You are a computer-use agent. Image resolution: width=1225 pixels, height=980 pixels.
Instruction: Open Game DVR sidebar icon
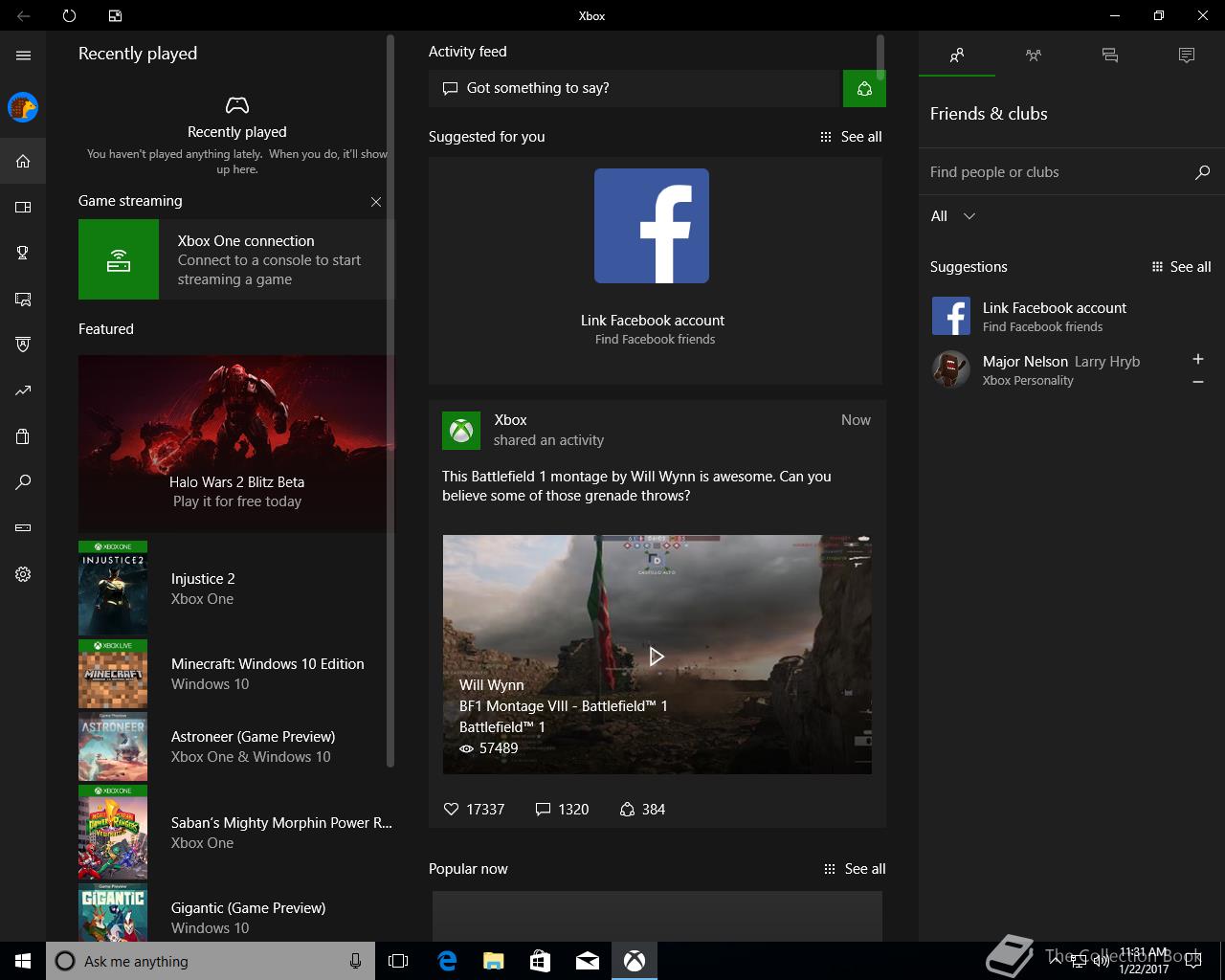click(23, 299)
